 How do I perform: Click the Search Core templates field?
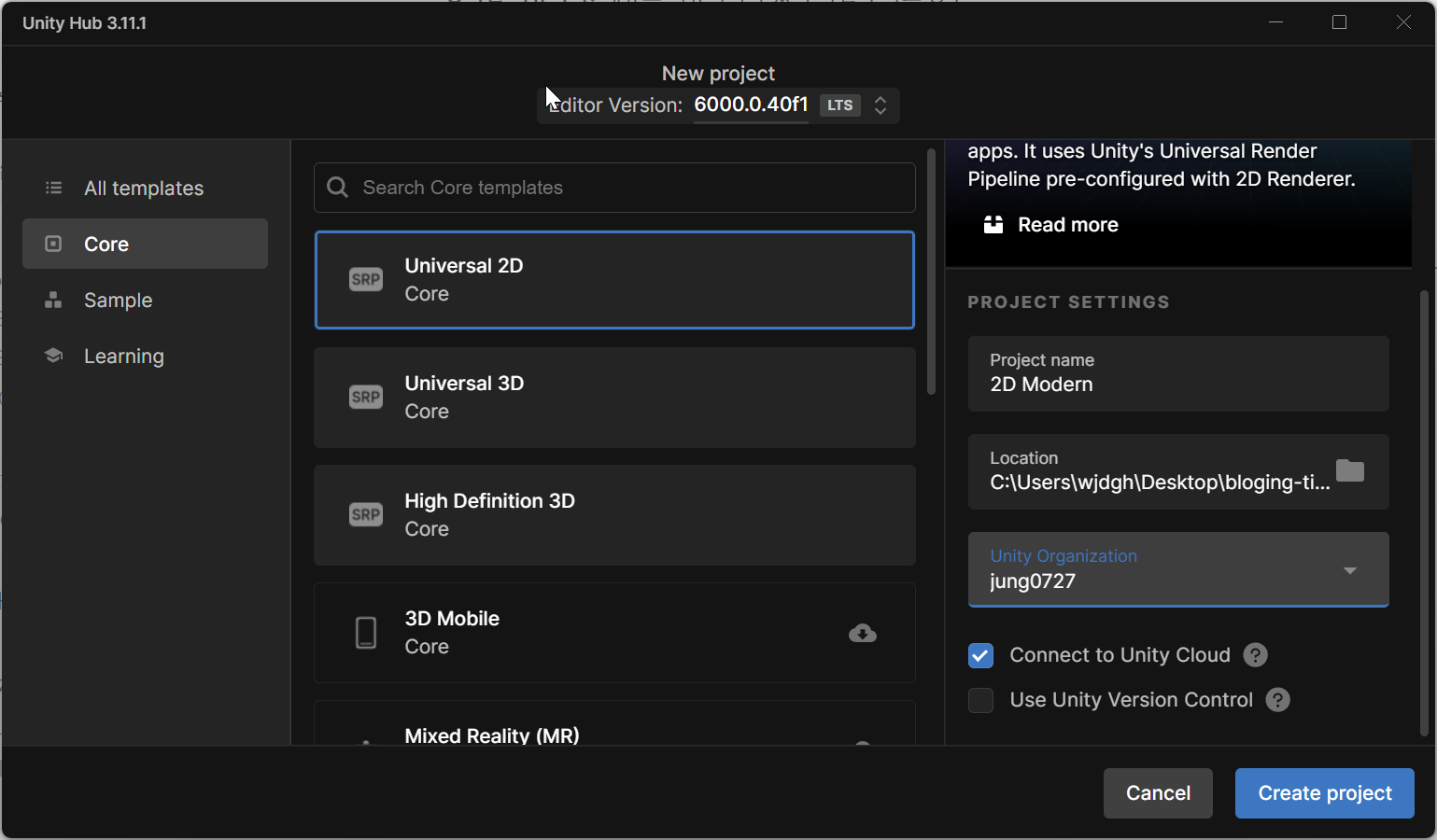pyautogui.click(x=614, y=188)
